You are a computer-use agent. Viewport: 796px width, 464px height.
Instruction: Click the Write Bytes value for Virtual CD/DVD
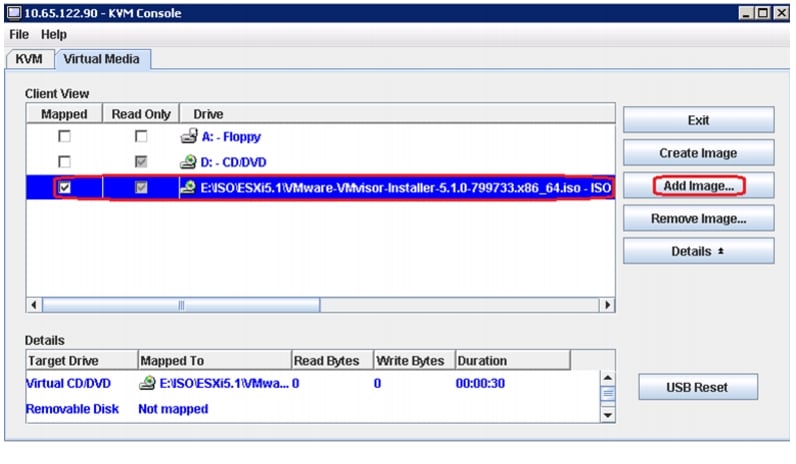click(x=377, y=383)
